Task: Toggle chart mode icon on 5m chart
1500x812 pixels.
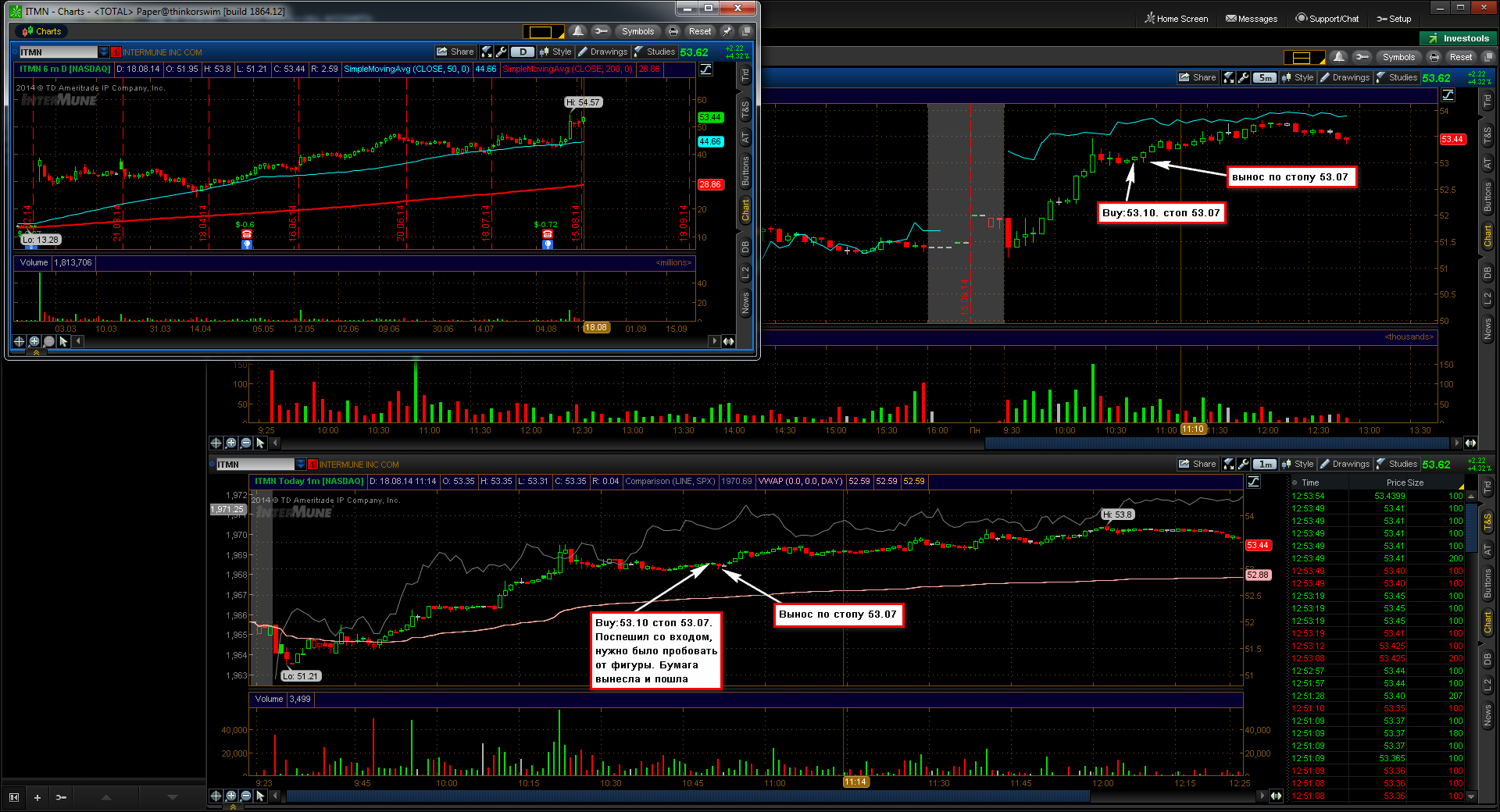Action: point(1448,94)
